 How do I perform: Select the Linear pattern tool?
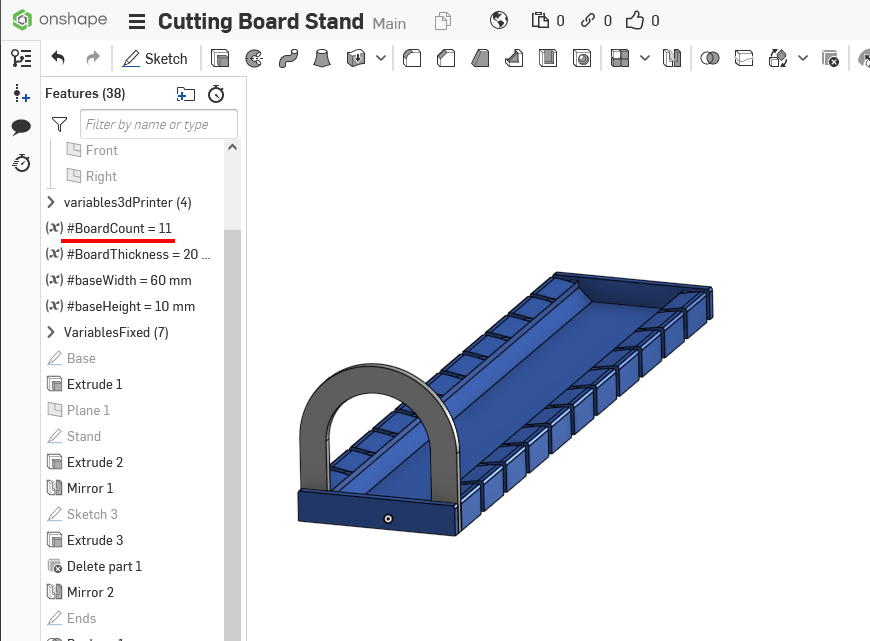[x=620, y=58]
